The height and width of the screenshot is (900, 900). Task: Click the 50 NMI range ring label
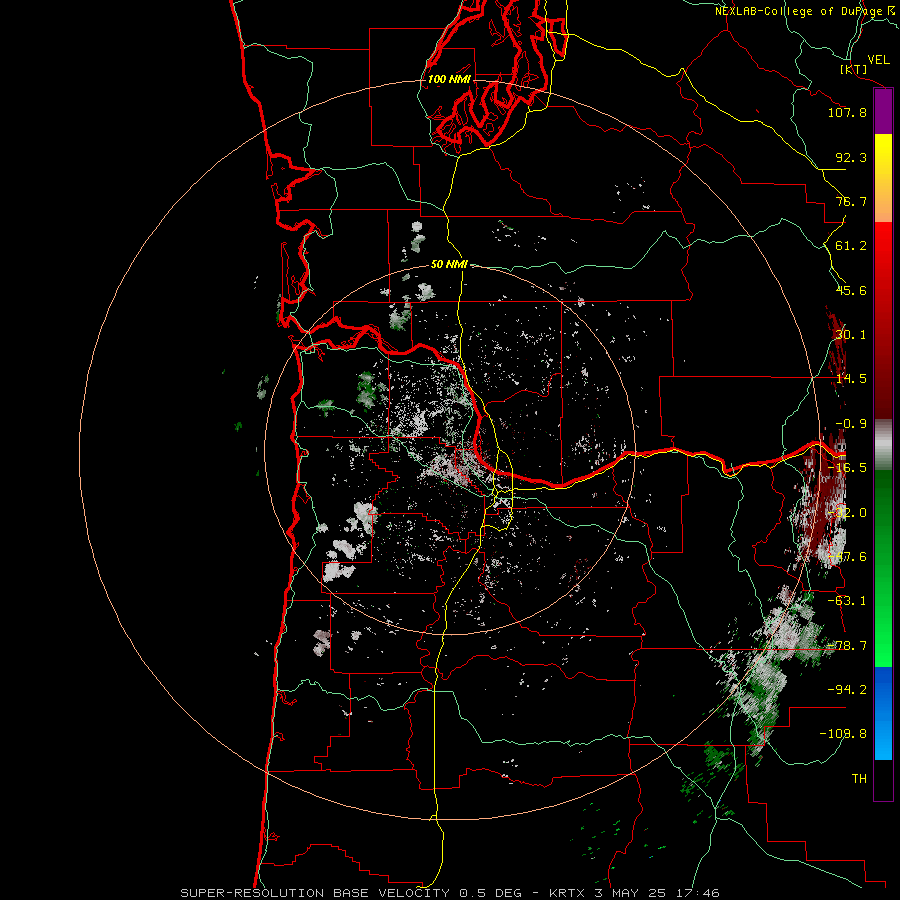point(449,264)
